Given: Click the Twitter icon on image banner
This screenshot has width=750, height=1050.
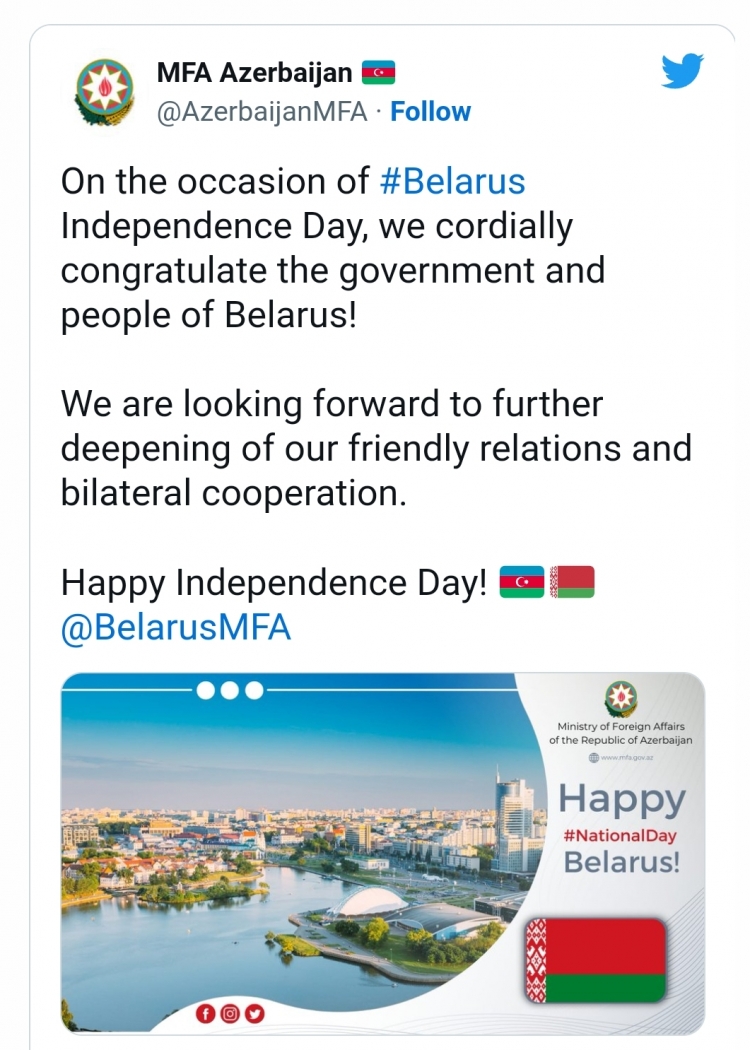Looking at the screenshot, I should (254, 1014).
